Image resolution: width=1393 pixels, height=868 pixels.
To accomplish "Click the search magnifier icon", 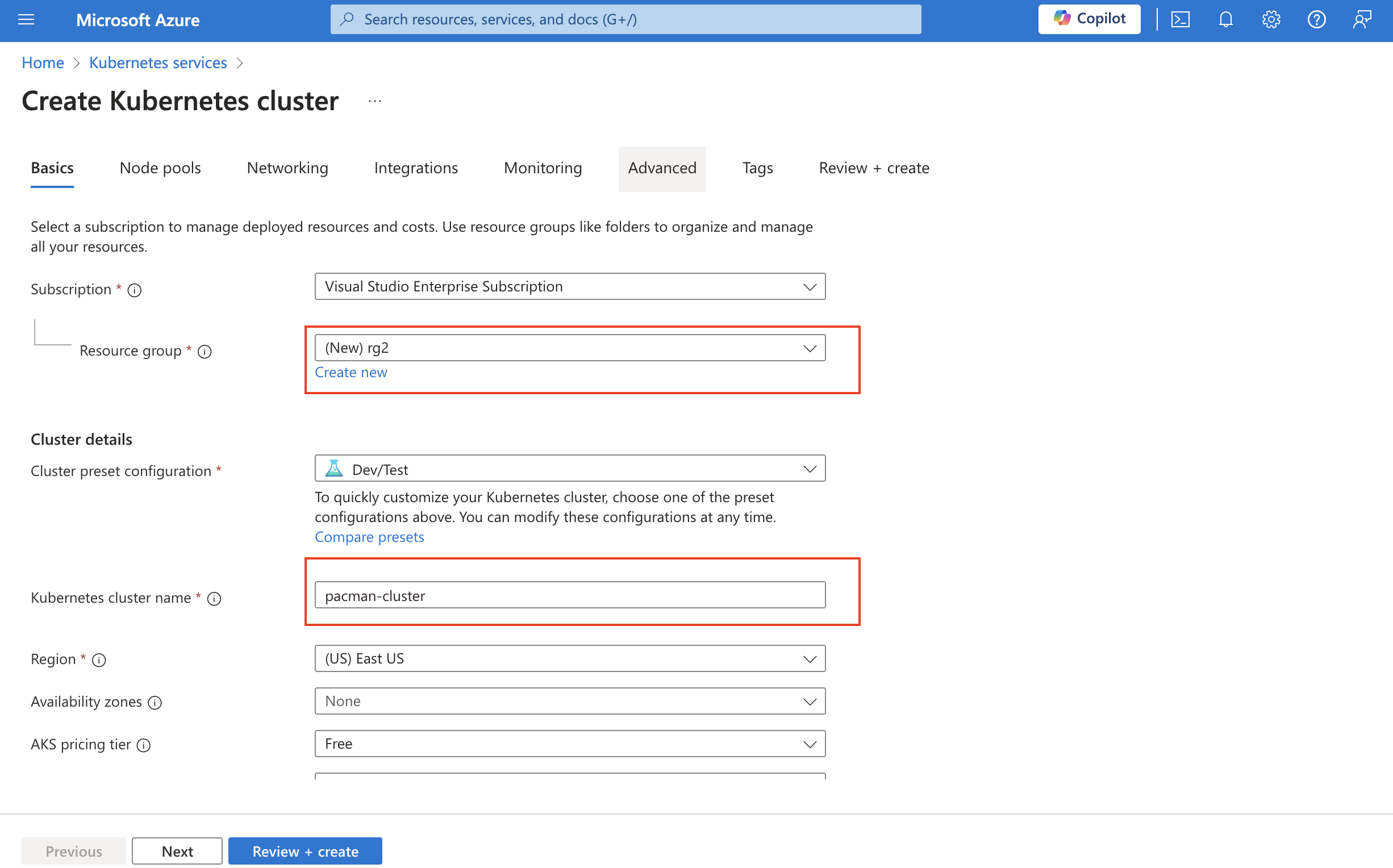I will click(347, 19).
